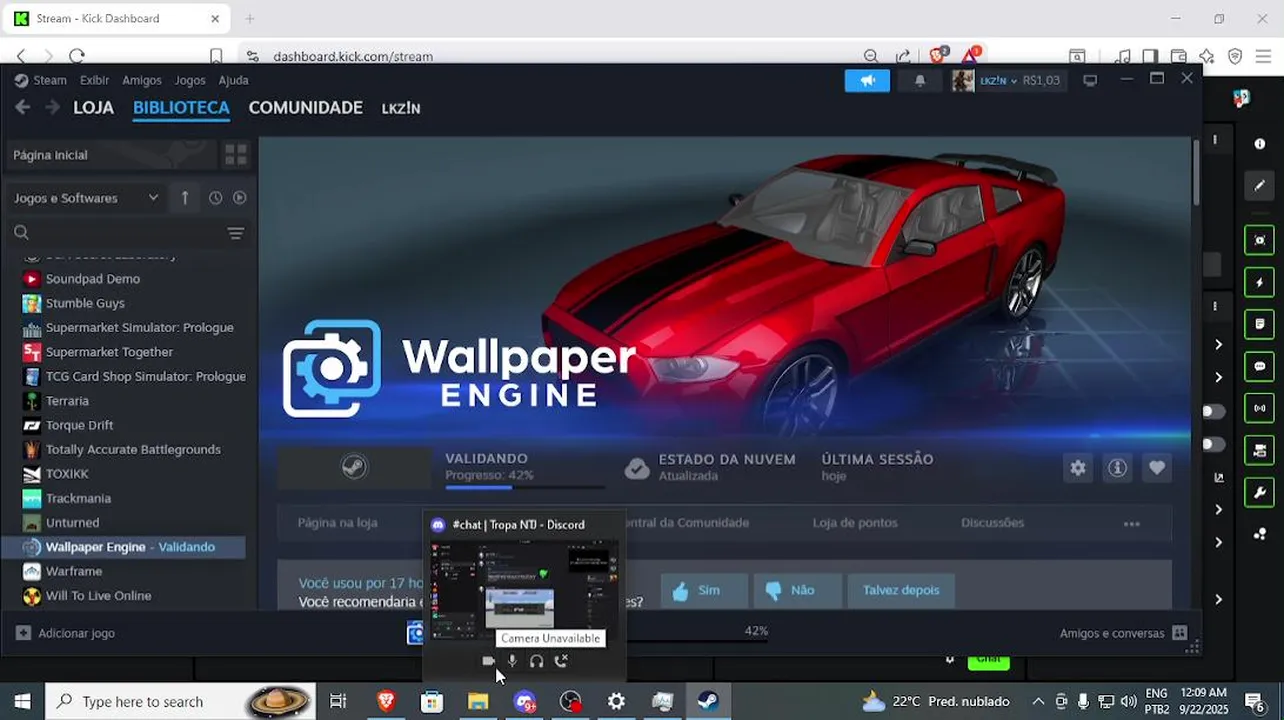Open Kick dashboard info icon in sidebar

1260,144
